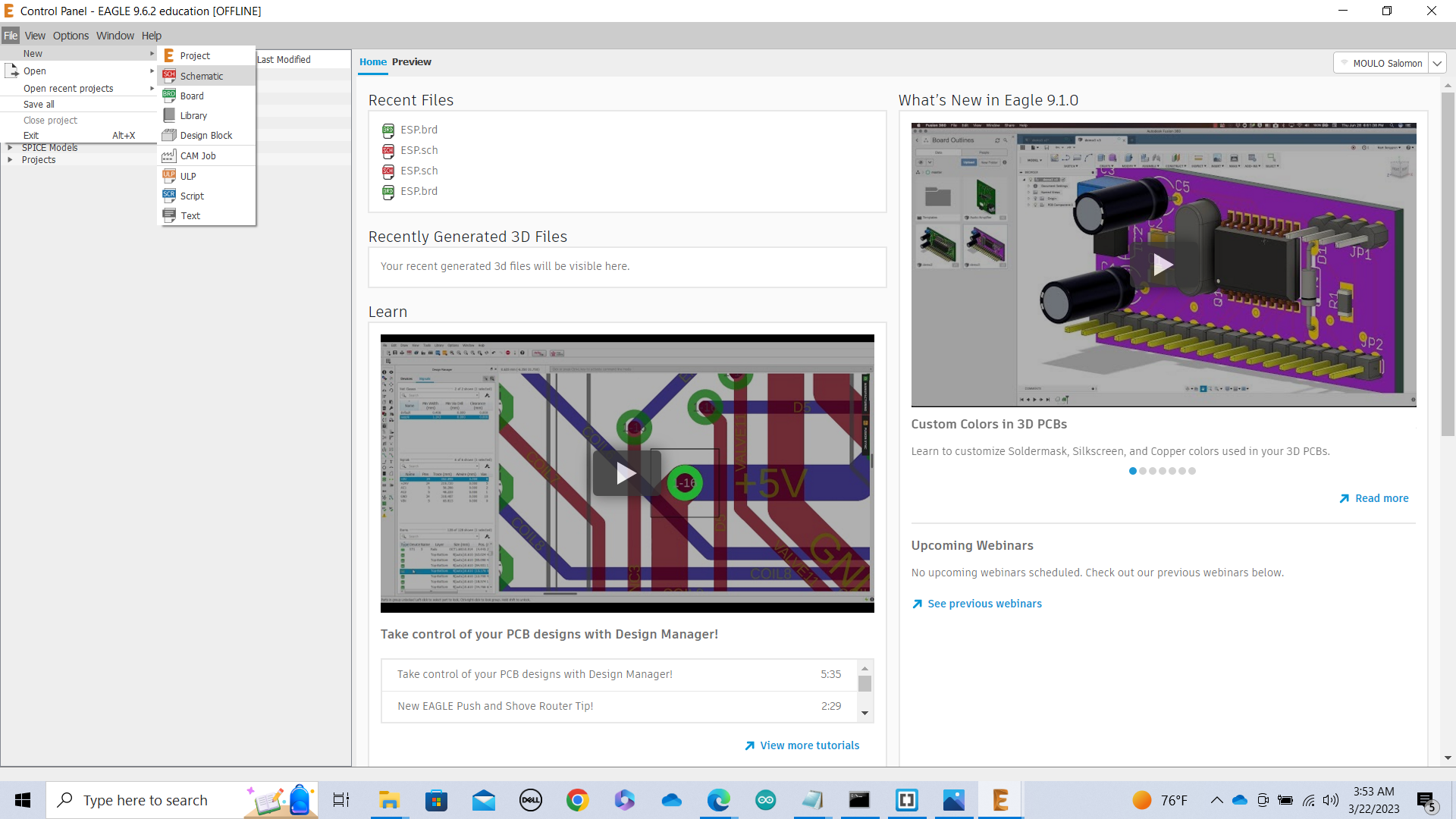Open the Options menu
This screenshot has height=819, width=1456.
(x=71, y=36)
